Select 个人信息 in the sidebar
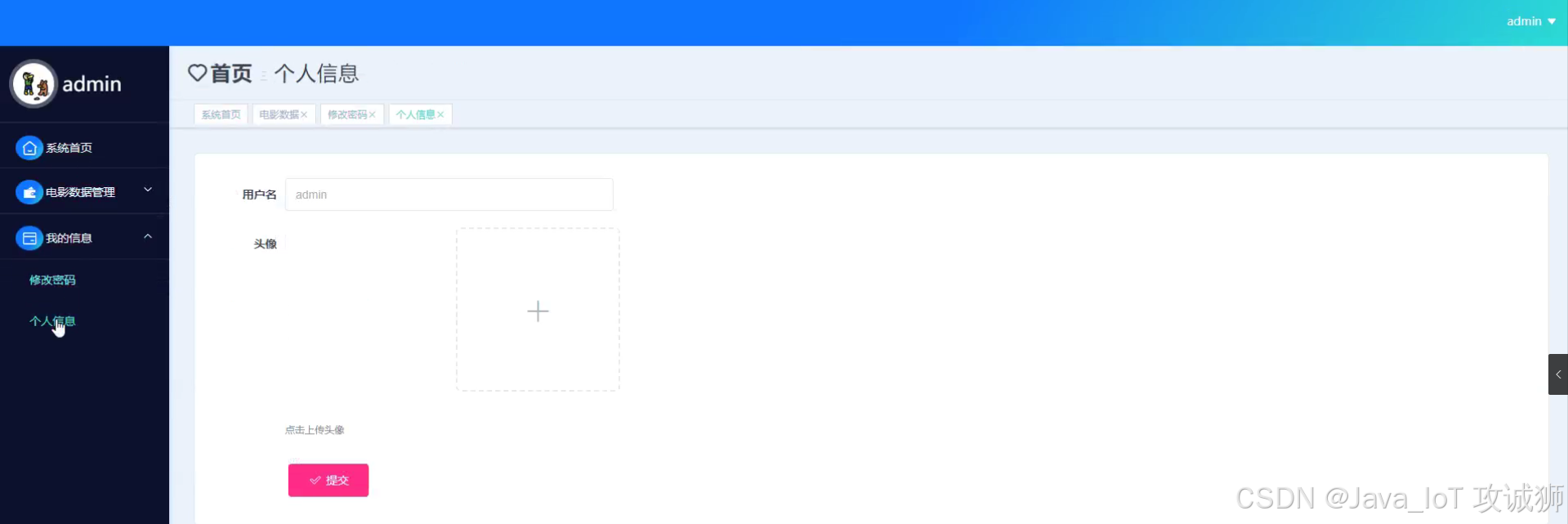1568x524 pixels. [52, 321]
